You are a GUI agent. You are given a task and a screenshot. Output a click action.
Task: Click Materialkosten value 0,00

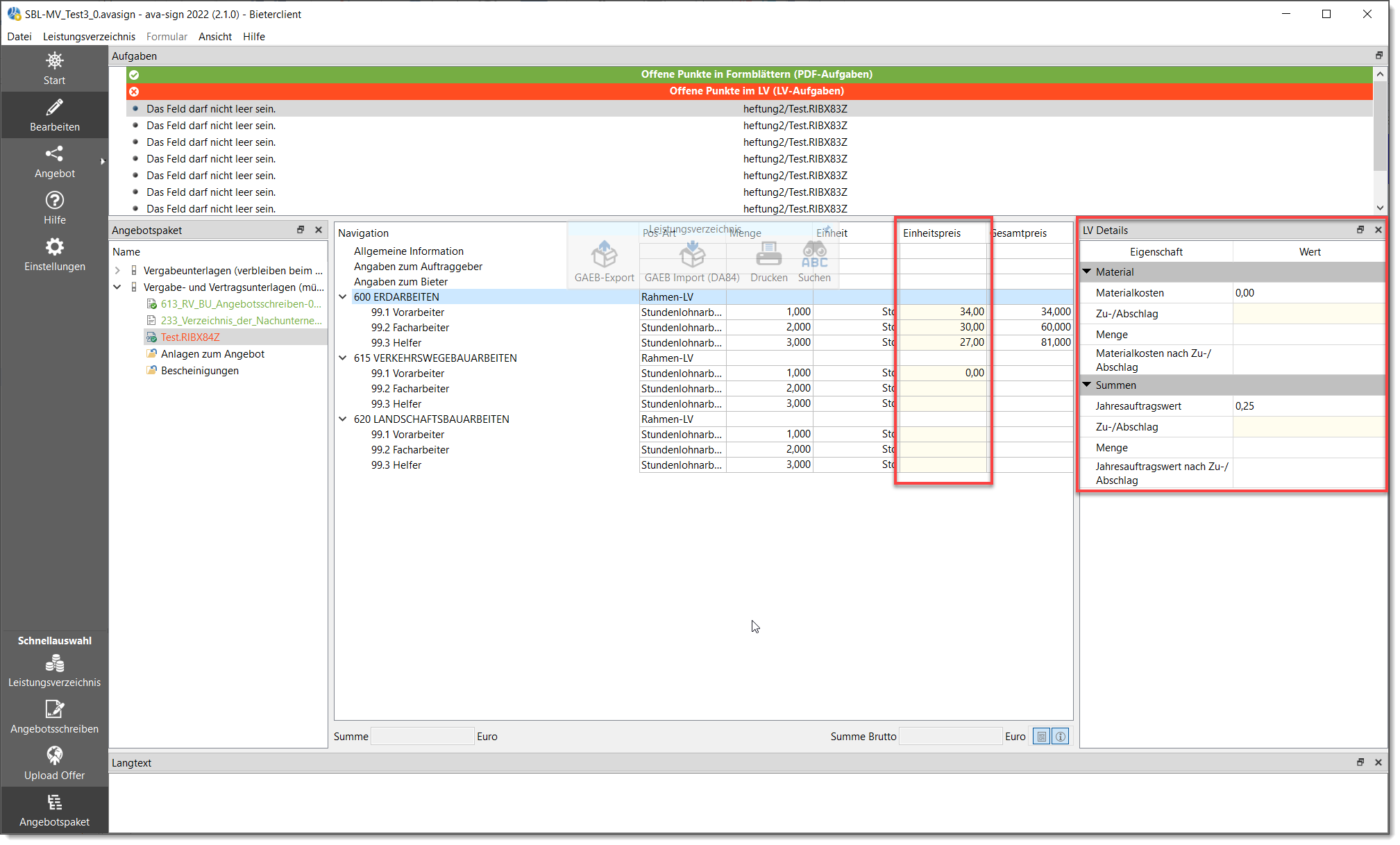coord(1308,293)
